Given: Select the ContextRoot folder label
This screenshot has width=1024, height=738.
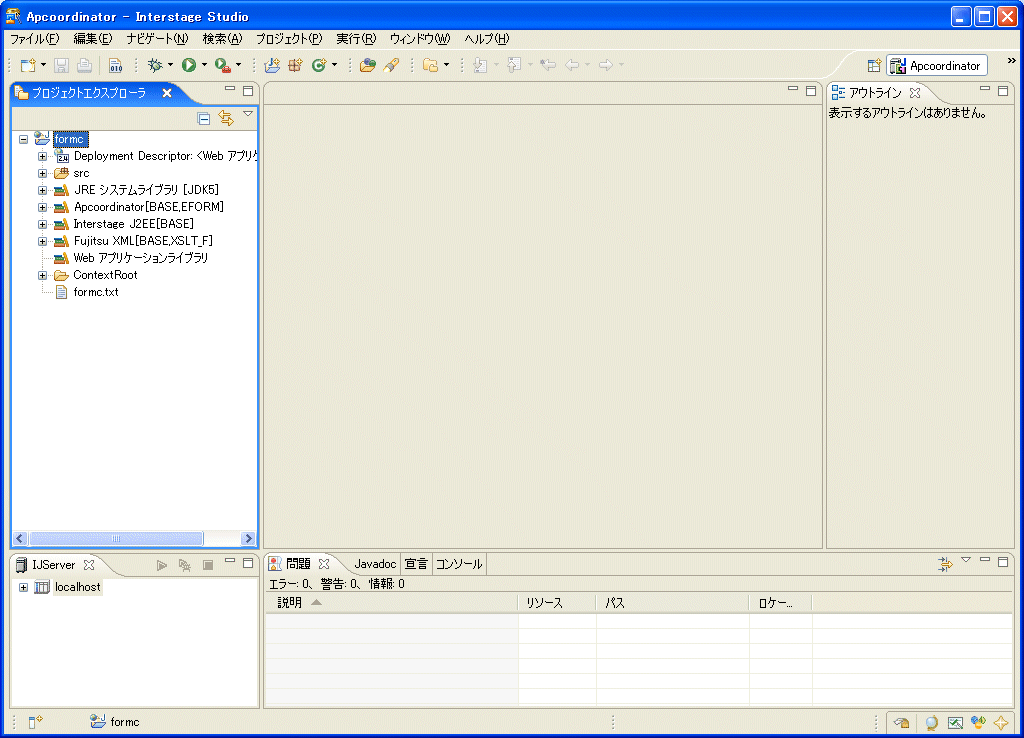Looking at the screenshot, I should pos(105,275).
